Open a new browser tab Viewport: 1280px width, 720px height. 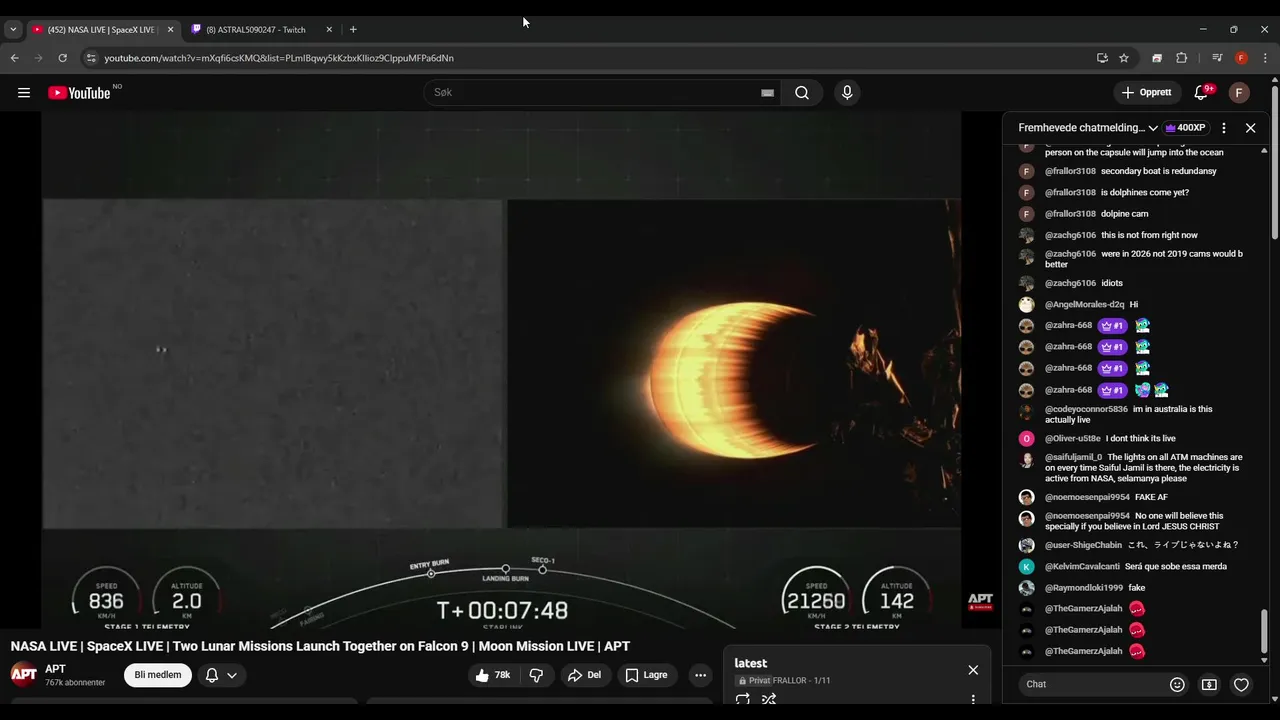pos(353,30)
